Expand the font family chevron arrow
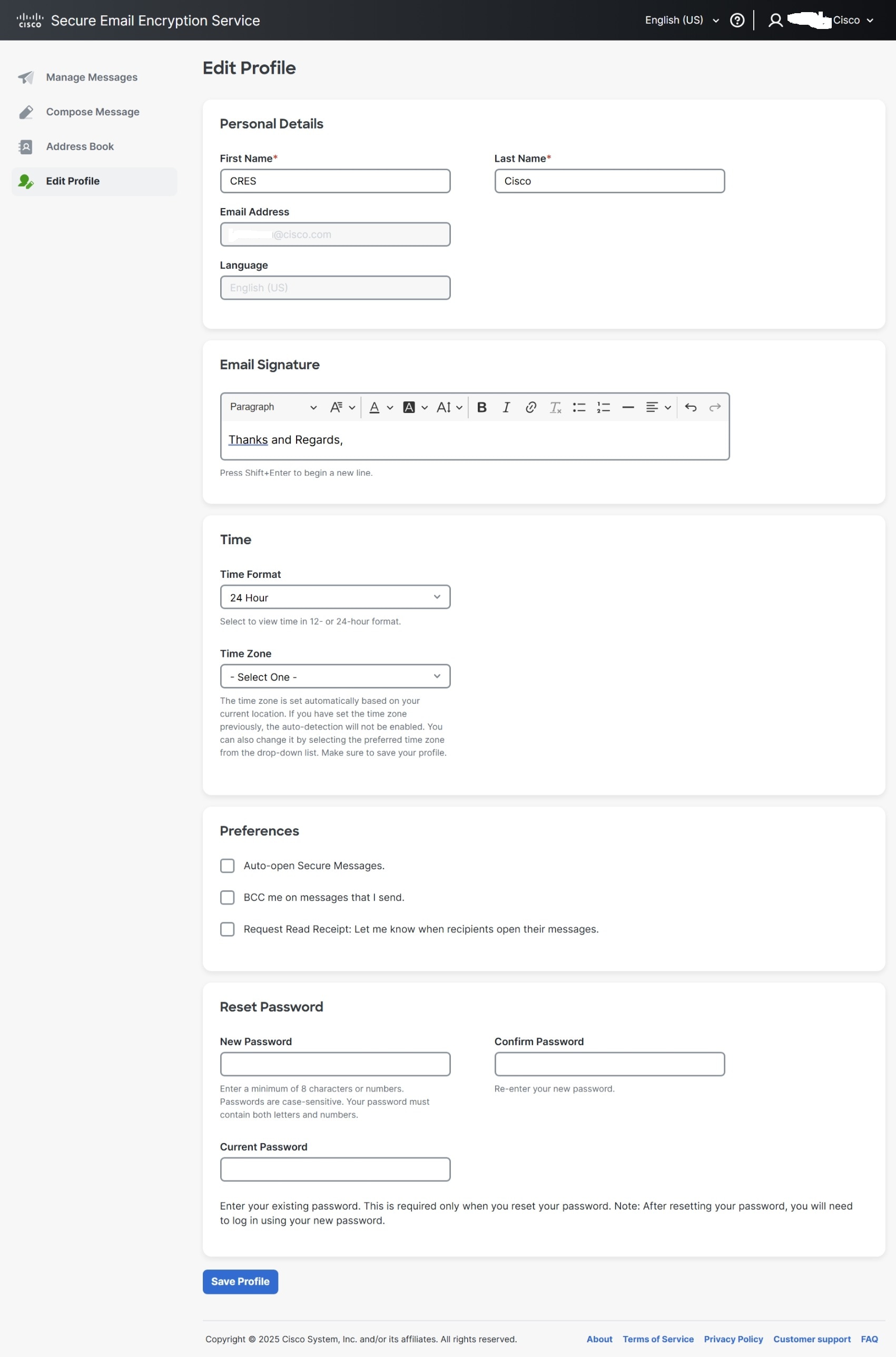896x1357 pixels. [352, 408]
